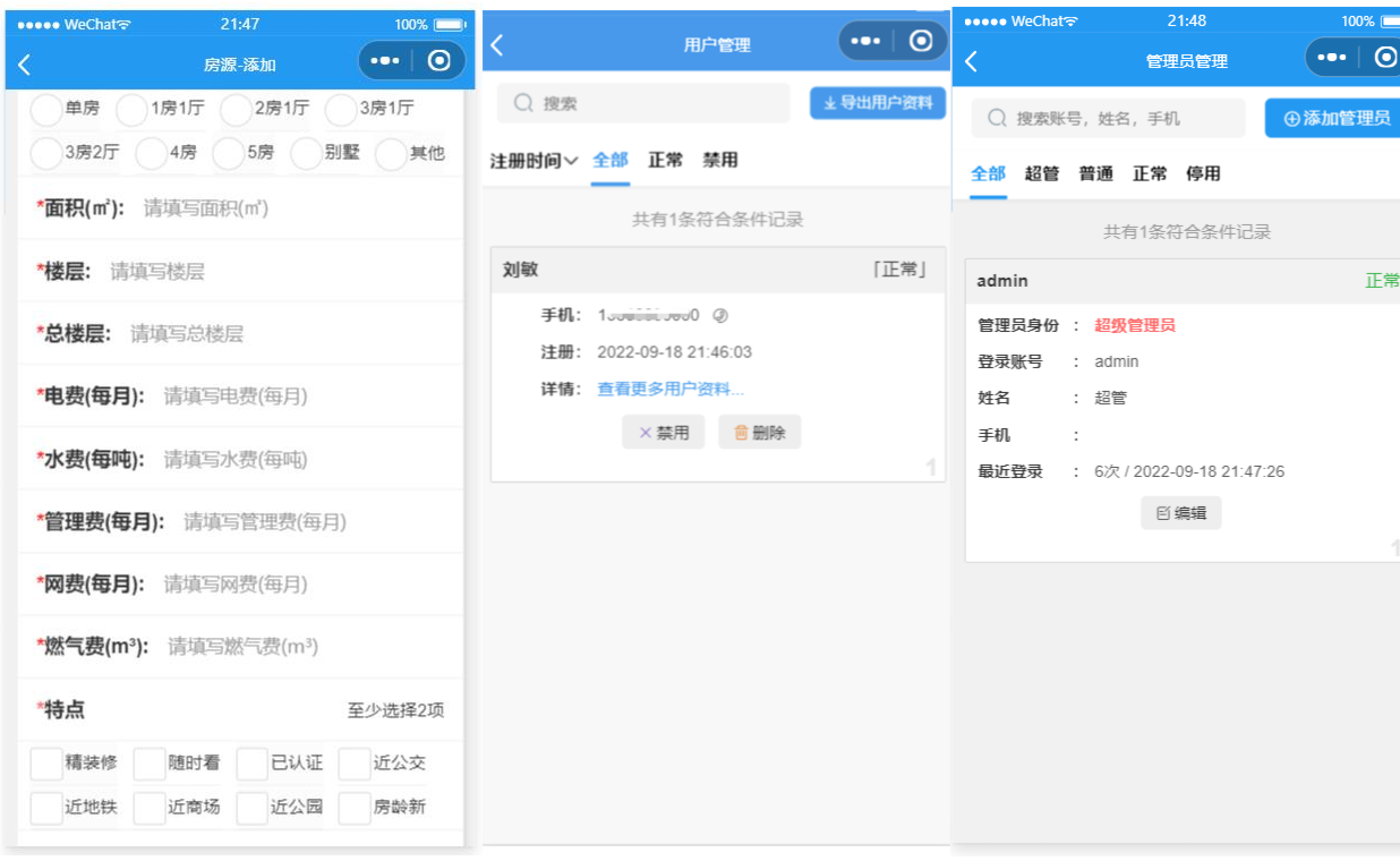
Task: Open three-dot menu in 用户管理 header
Action: (x=865, y=41)
